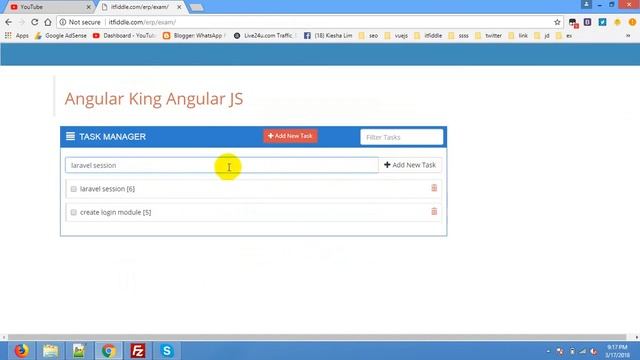Open the Kiesha Lim Facebook bookmark

pos(328,36)
